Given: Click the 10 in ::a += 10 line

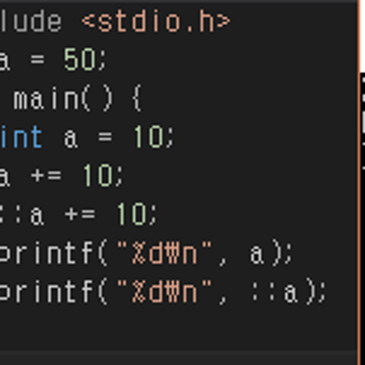Looking at the screenshot, I should click(131, 214).
